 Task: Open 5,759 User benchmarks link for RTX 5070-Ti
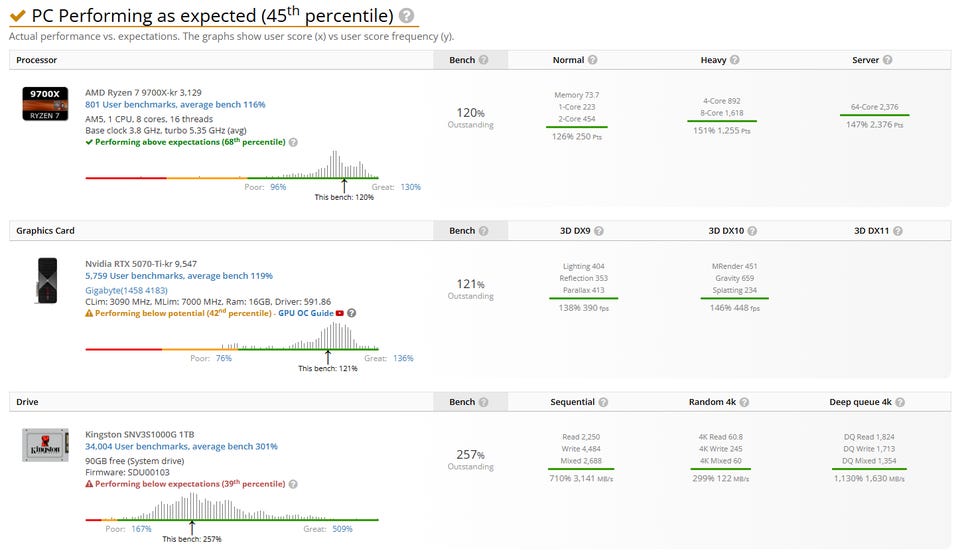coord(179,276)
